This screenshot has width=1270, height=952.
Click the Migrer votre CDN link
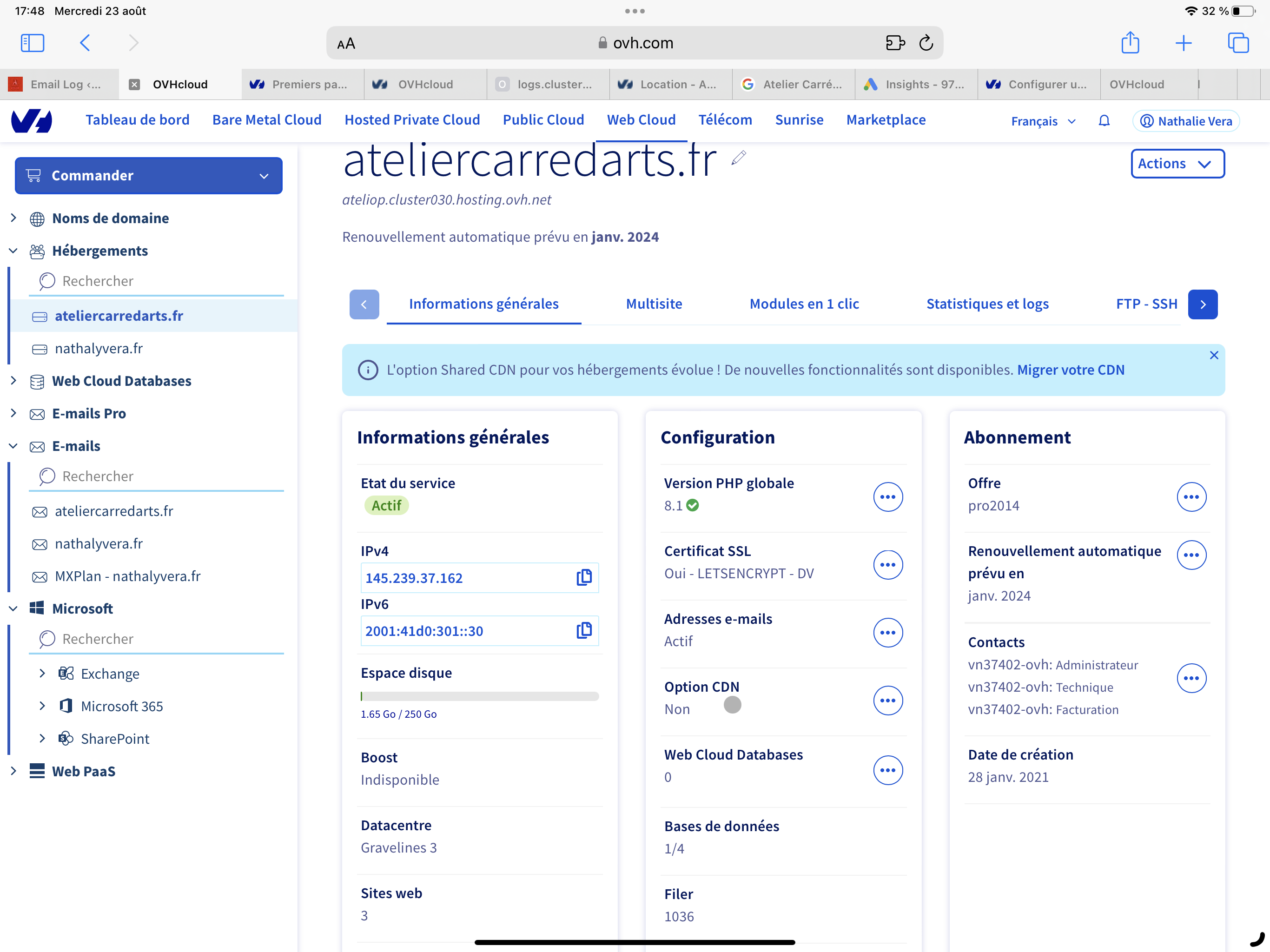click(1070, 370)
